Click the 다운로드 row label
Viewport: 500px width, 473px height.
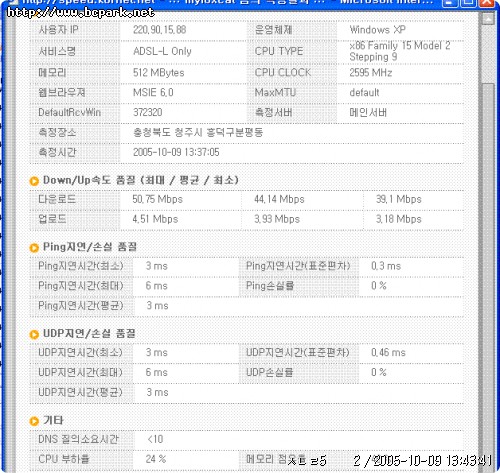[x=57, y=199]
